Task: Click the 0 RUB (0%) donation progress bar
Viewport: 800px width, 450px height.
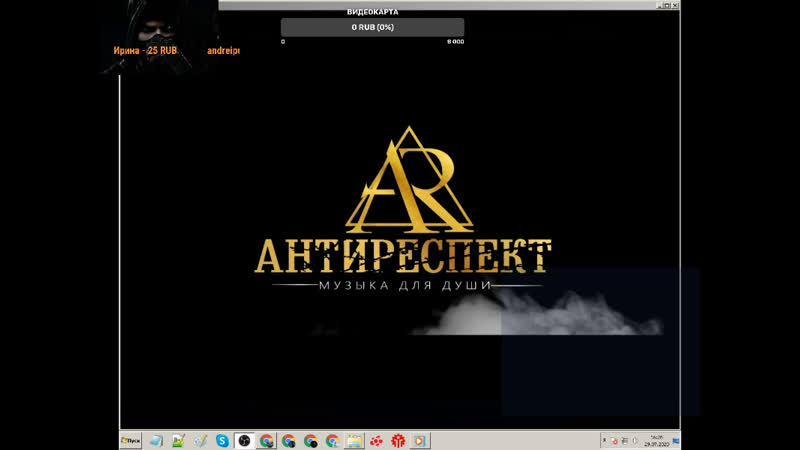Action: tap(372, 27)
